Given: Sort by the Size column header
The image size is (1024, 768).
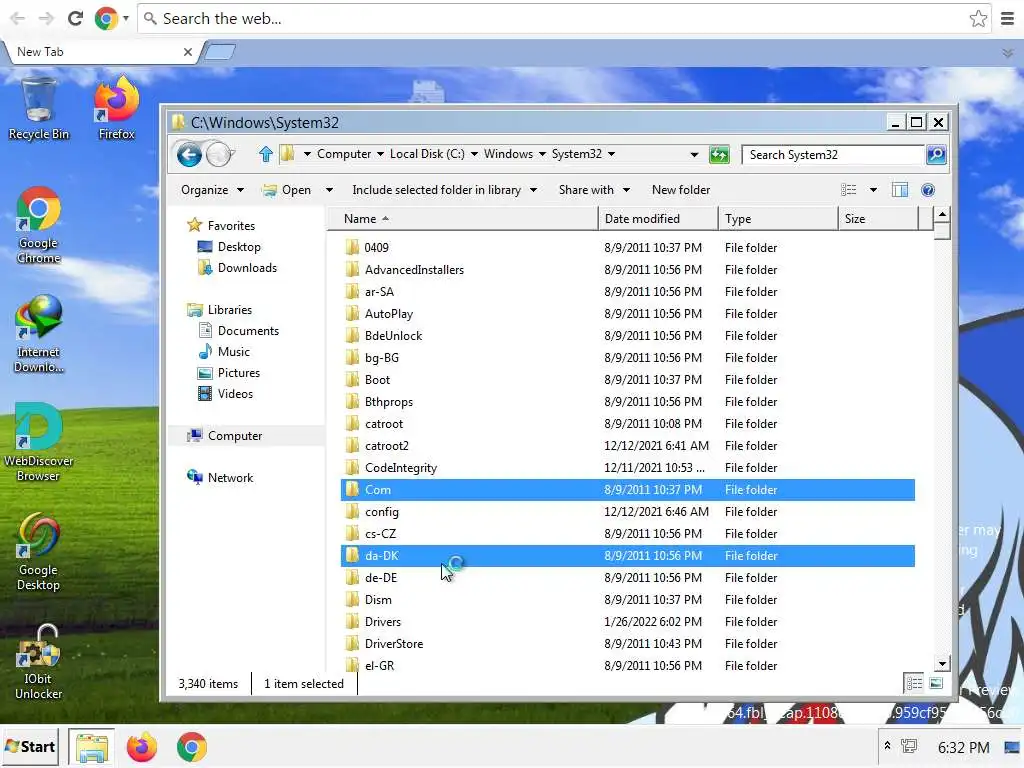Looking at the screenshot, I should coord(878,219).
